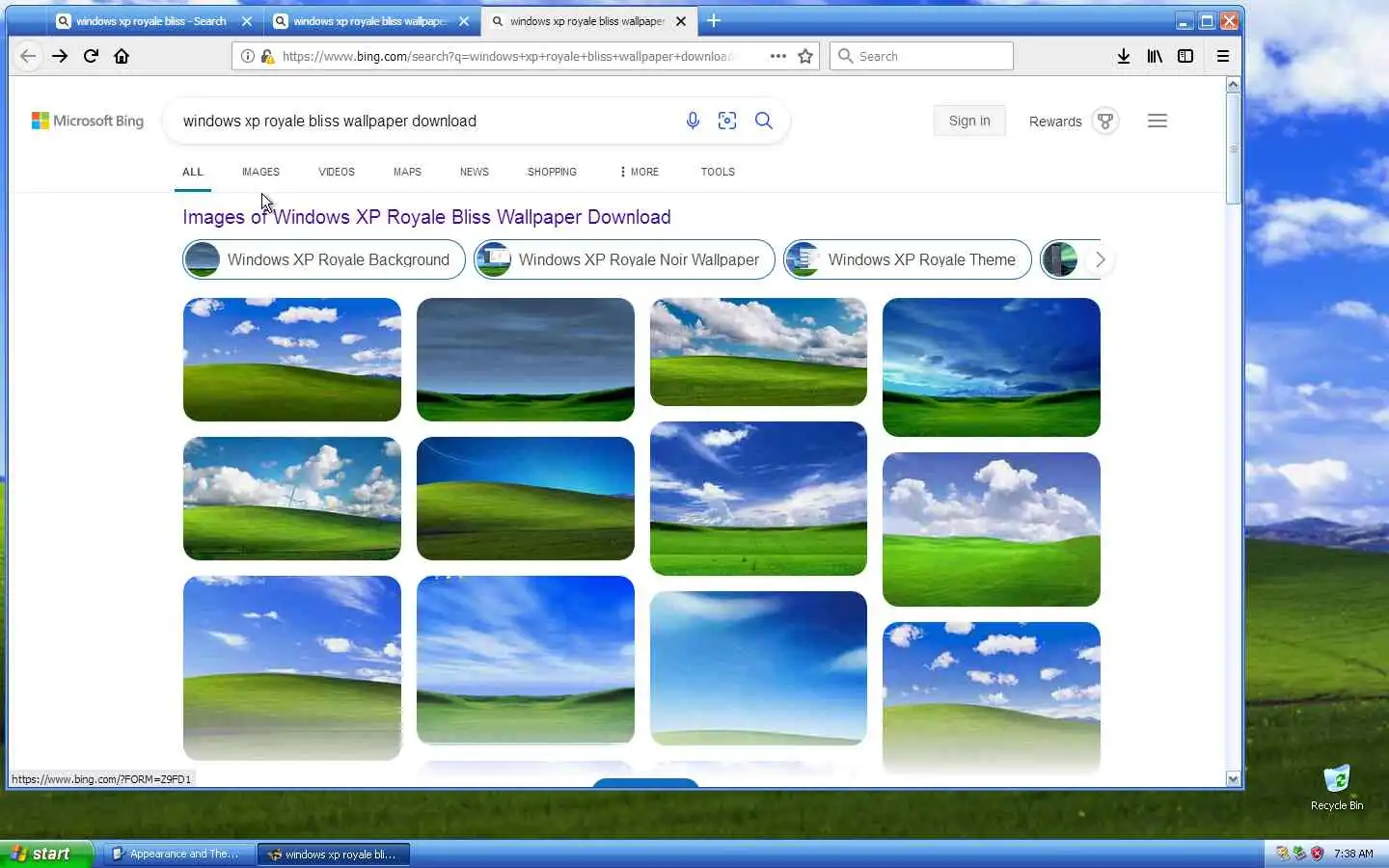Select the IMAGES search tab
Screen dimensions: 1389x868
pos(260,172)
